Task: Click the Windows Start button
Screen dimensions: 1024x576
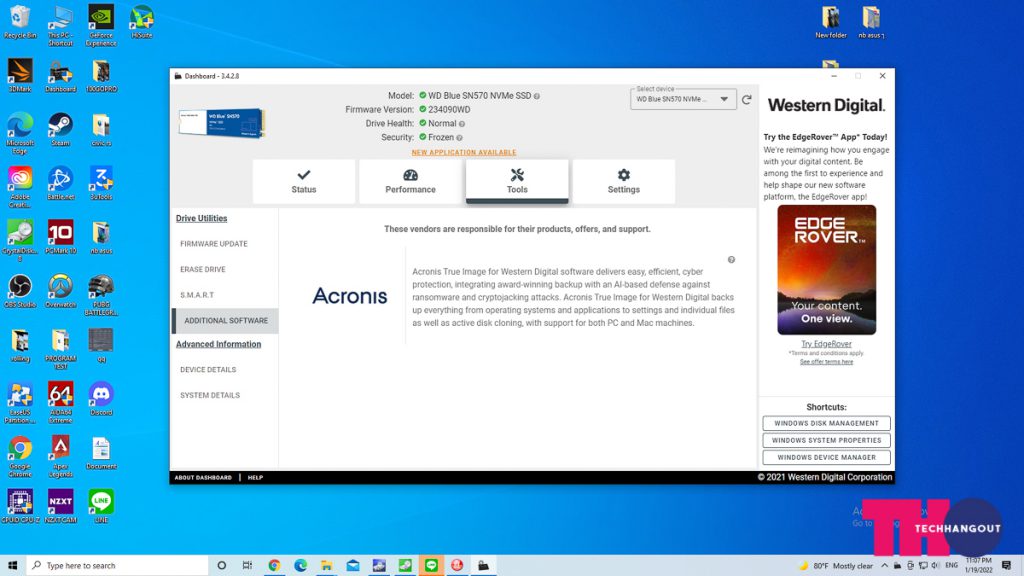Action: [12, 566]
